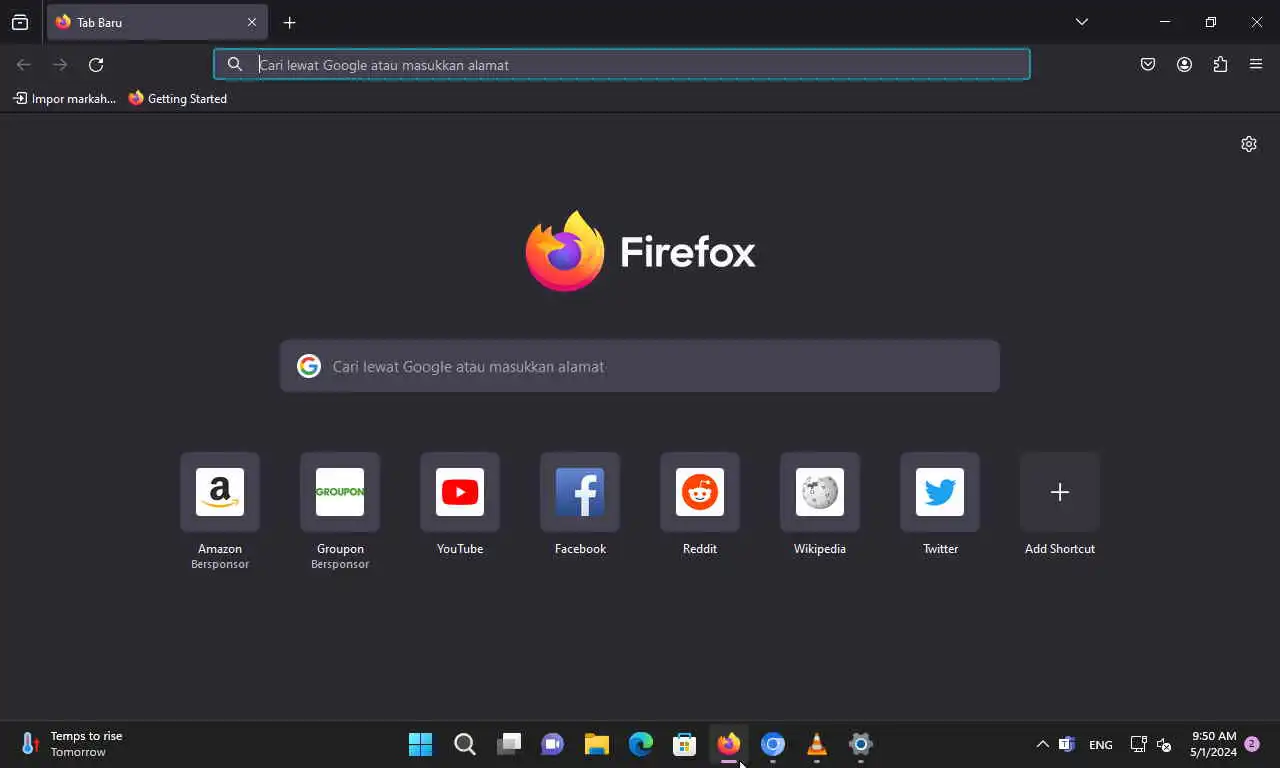The height and width of the screenshot is (768, 1280).
Task: Switch to Chrome on taskbar
Action: pyautogui.click(x=773, y=744)
